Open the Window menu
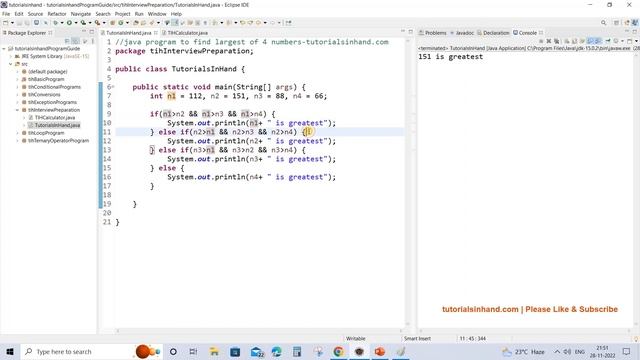This screenshot has height=360, width=640. click(157, 14)
